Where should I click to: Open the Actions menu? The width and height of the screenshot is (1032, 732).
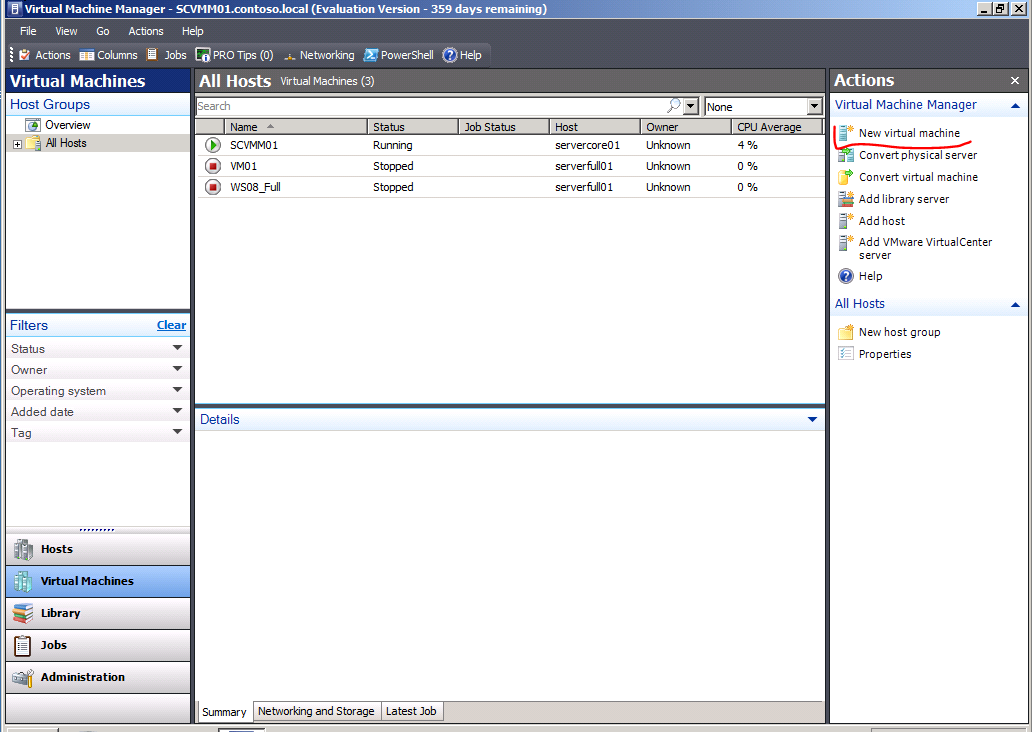click(x=145, y=31)
